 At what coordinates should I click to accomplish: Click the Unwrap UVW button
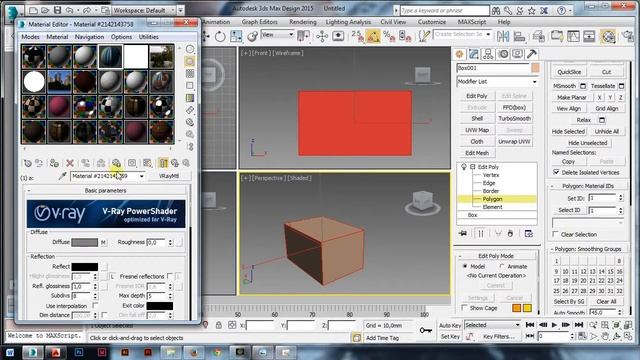tap(514, 142)
